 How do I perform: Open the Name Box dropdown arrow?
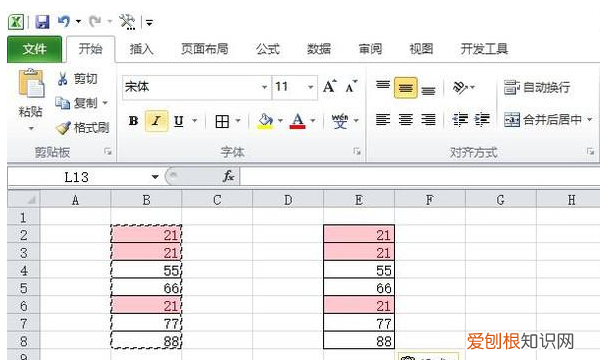(155, 177)
